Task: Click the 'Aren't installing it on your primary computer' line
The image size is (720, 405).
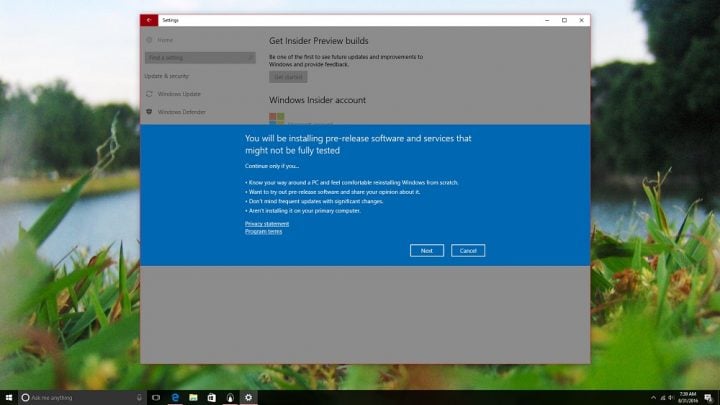Action: click(303, 211)
